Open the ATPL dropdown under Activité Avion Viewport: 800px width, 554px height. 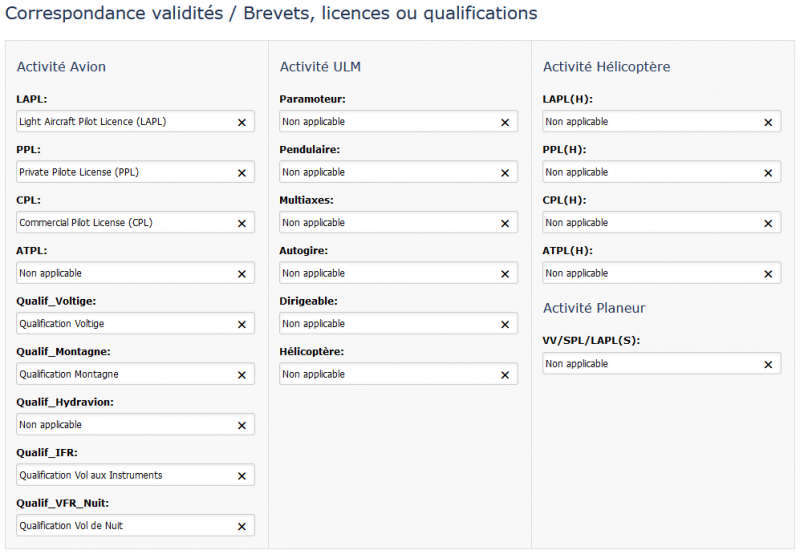(x=120, y=273)
